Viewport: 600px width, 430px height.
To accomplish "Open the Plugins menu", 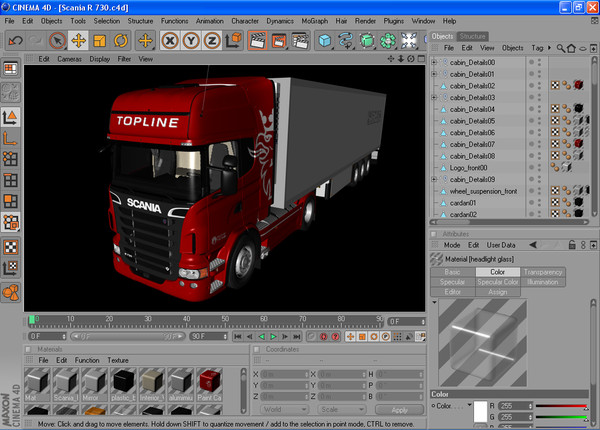I will 393,21.
